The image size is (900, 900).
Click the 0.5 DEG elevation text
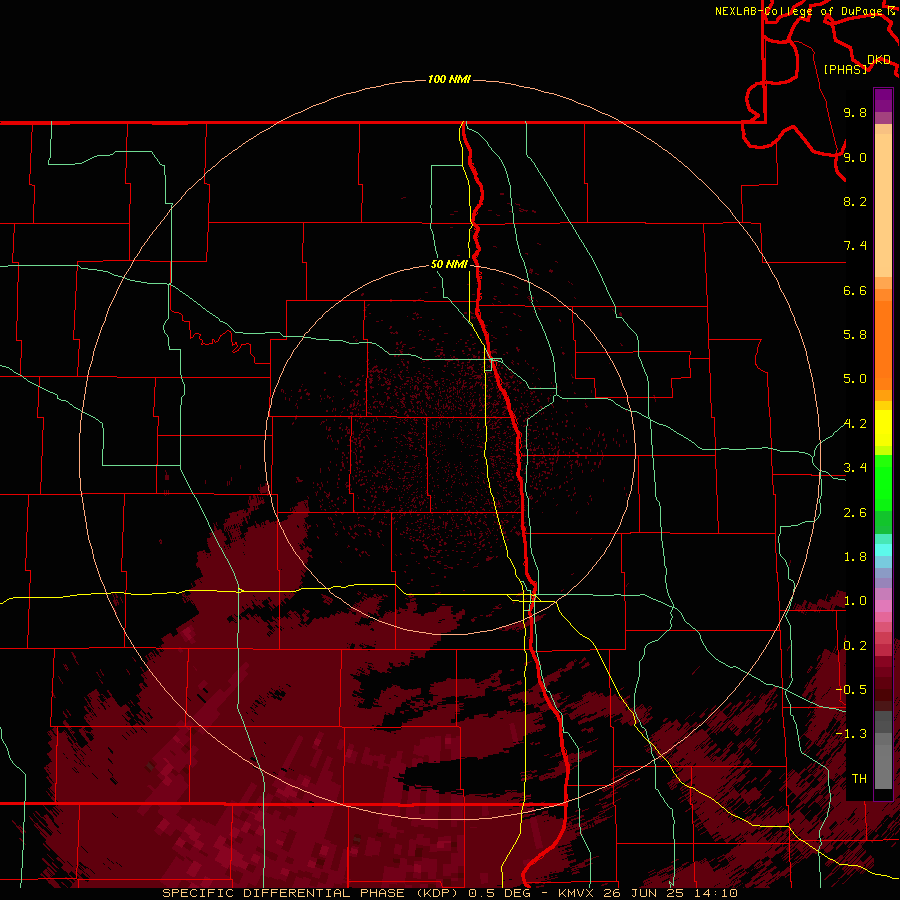click(499, 893)
